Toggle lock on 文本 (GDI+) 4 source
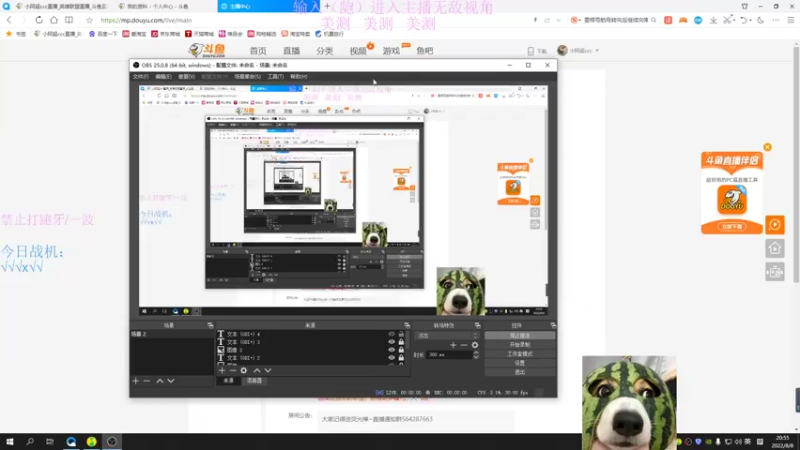The width and height of the screenshot is (800, 450). click(401, 334)
